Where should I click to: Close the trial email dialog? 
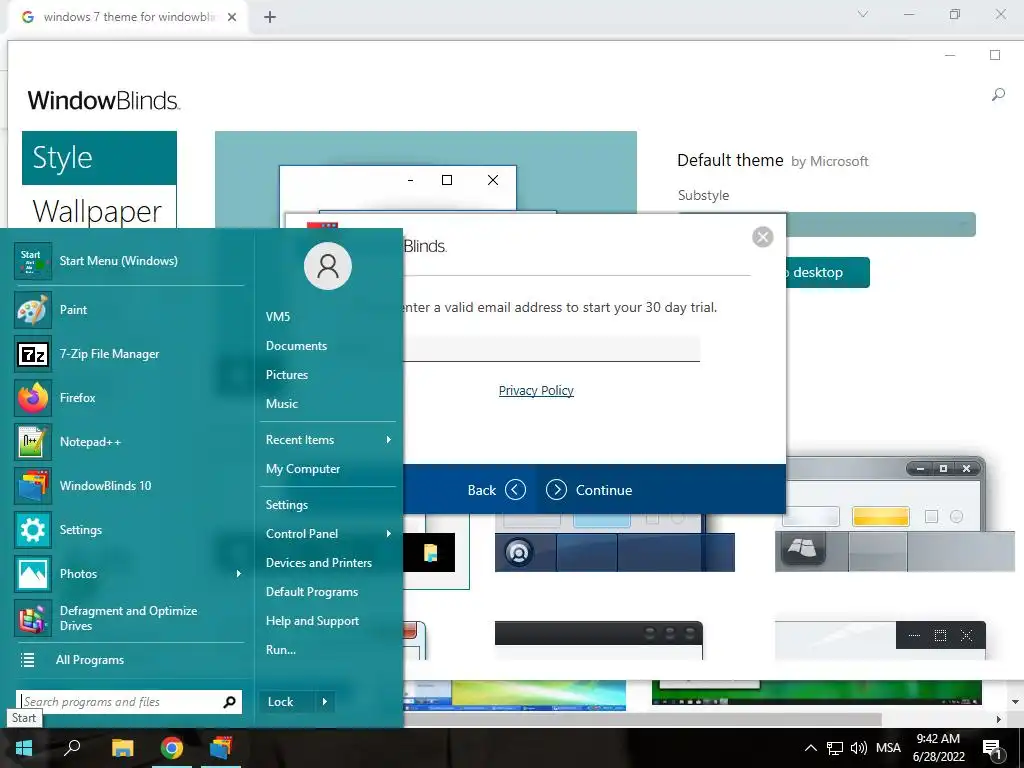coord(763,236)
